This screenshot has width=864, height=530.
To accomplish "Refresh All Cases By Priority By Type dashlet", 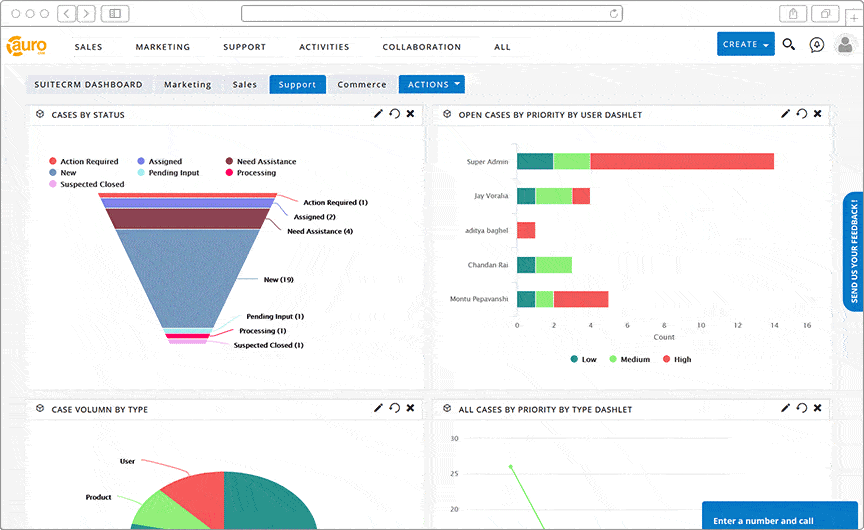I will pyautogui.click(x=802, y=408).
